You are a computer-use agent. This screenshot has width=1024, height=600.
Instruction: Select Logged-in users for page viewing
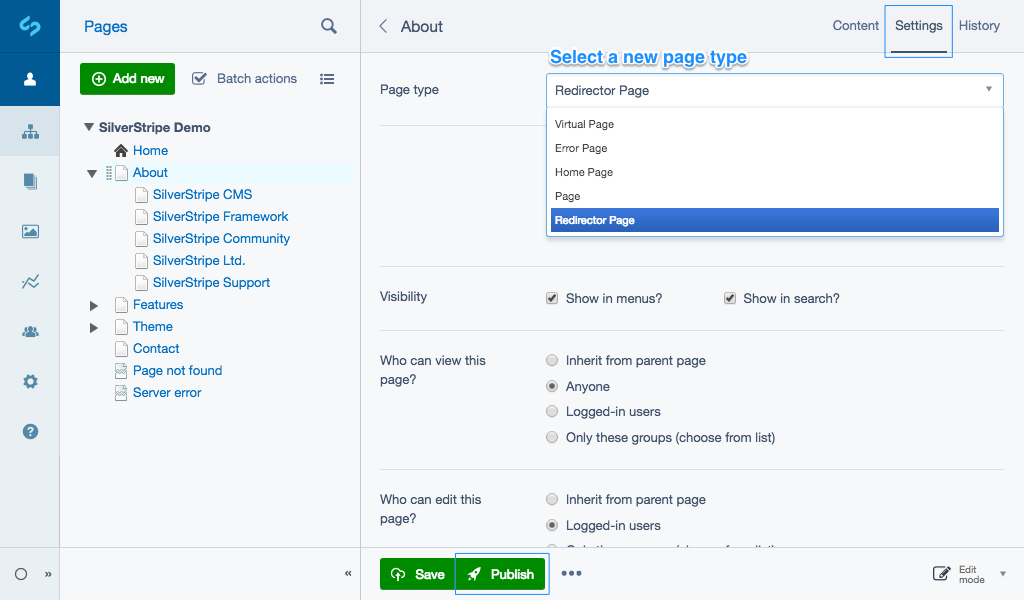point(551,411)
